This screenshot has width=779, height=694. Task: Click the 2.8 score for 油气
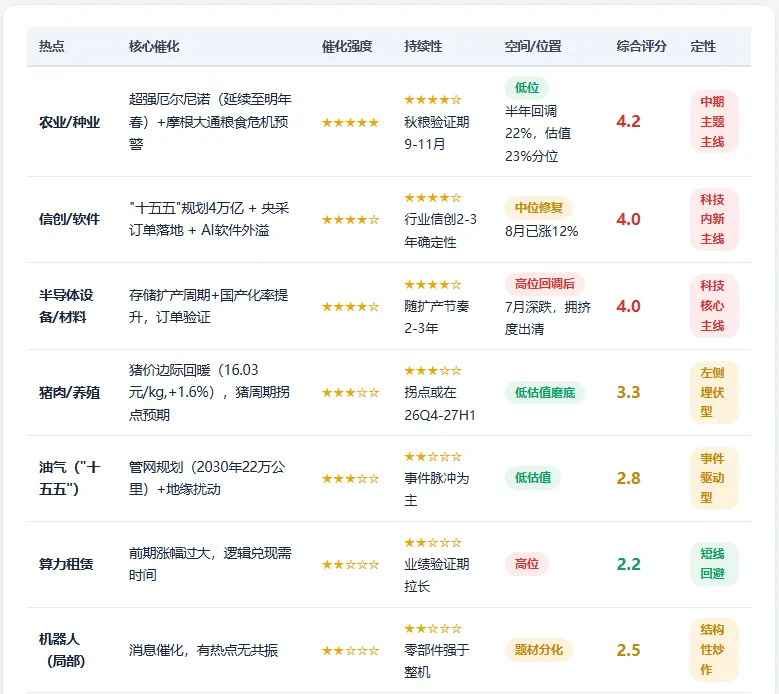[x=628, y=478]
